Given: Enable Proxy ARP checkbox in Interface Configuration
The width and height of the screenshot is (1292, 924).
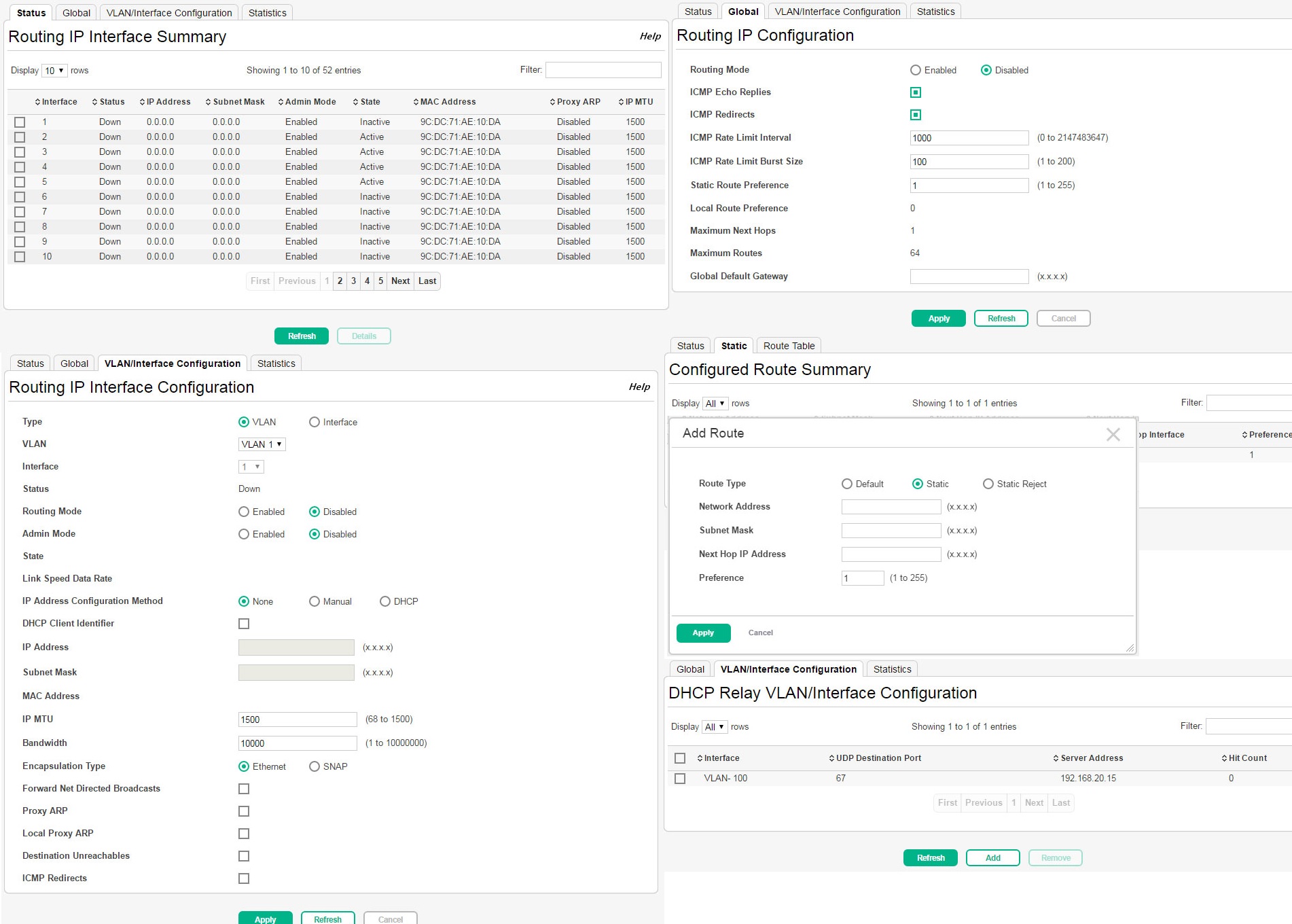Looking at the screenshot, I should [x=244, y=811].
